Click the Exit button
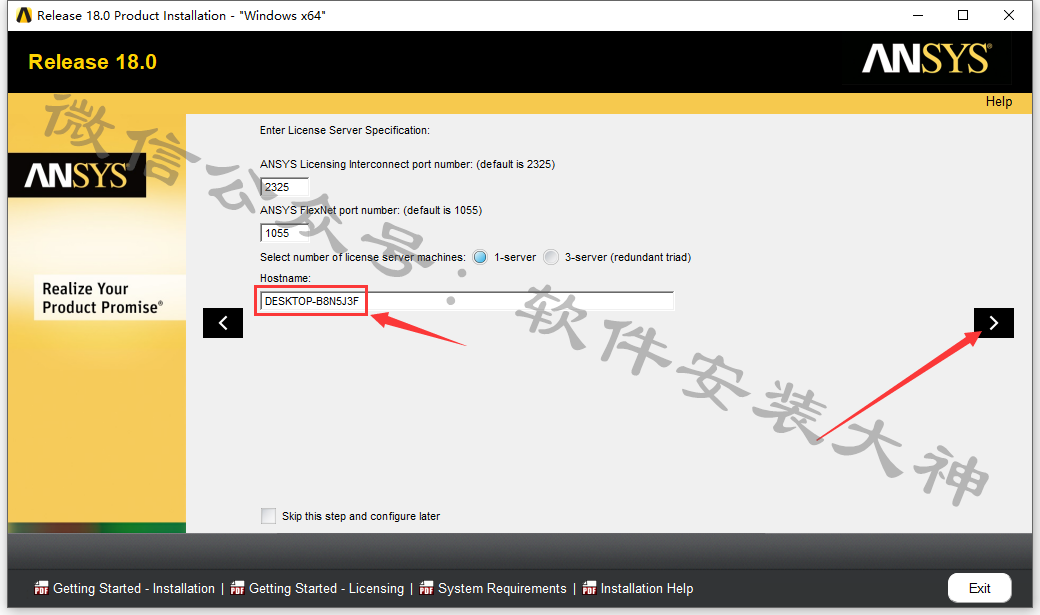This screenshot has width=1040, height=615. click(980, 588)
